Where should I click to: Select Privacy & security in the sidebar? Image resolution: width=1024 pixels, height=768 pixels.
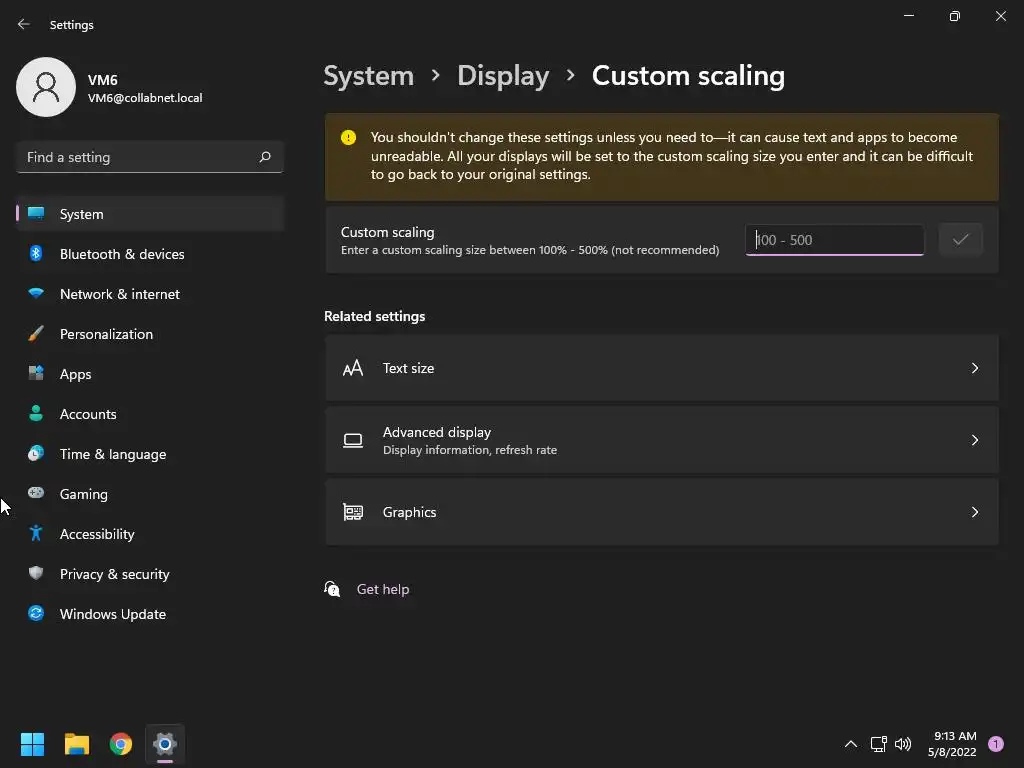[114, 574]
